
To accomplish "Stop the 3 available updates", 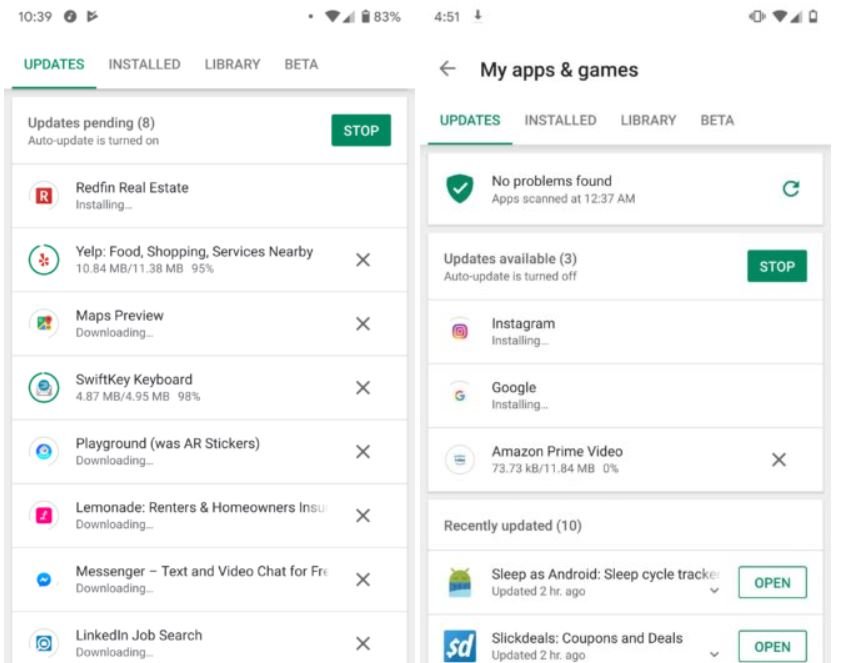I will [777, 267].
